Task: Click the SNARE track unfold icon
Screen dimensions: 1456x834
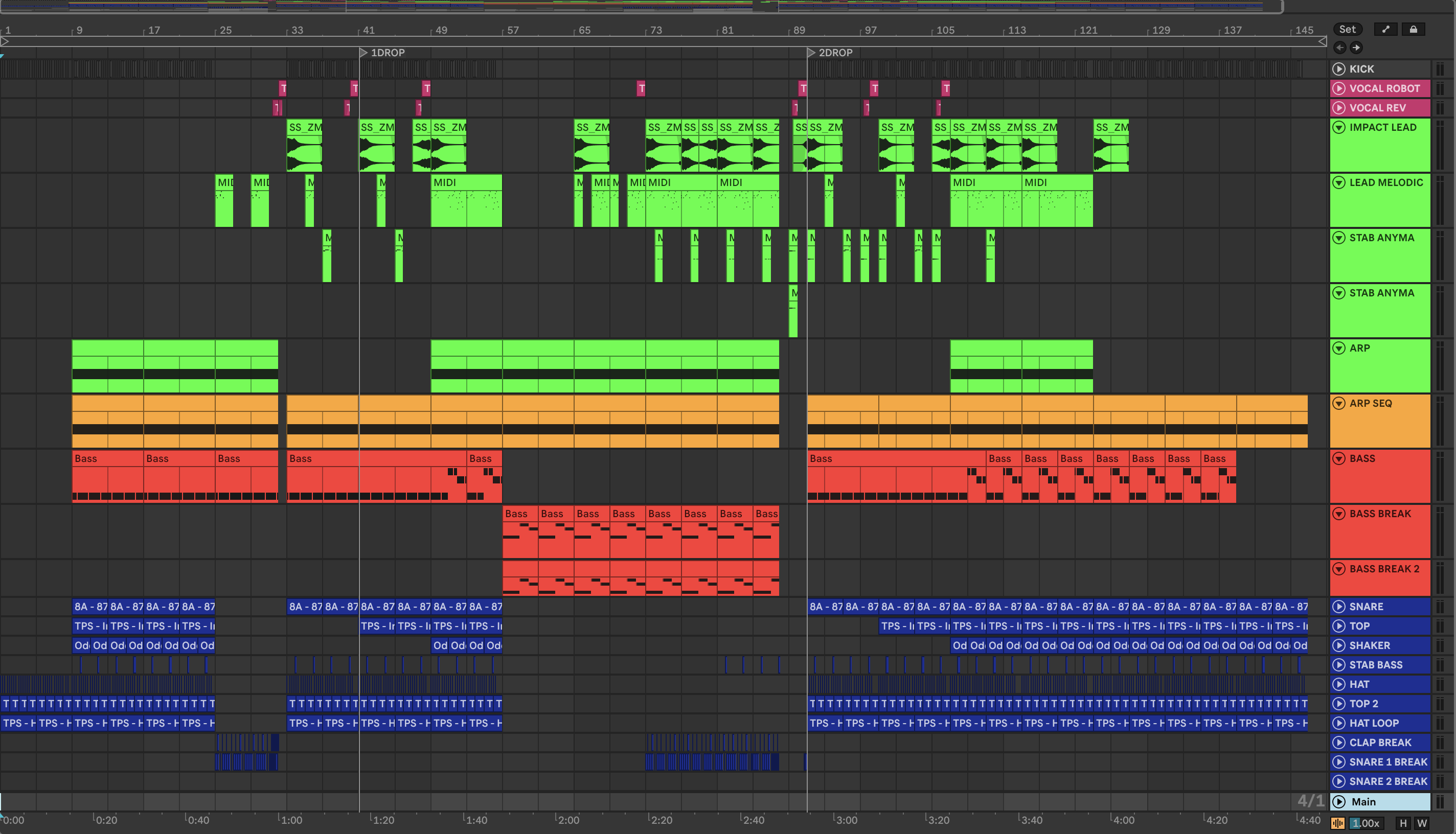Action: pos(1338,607)
